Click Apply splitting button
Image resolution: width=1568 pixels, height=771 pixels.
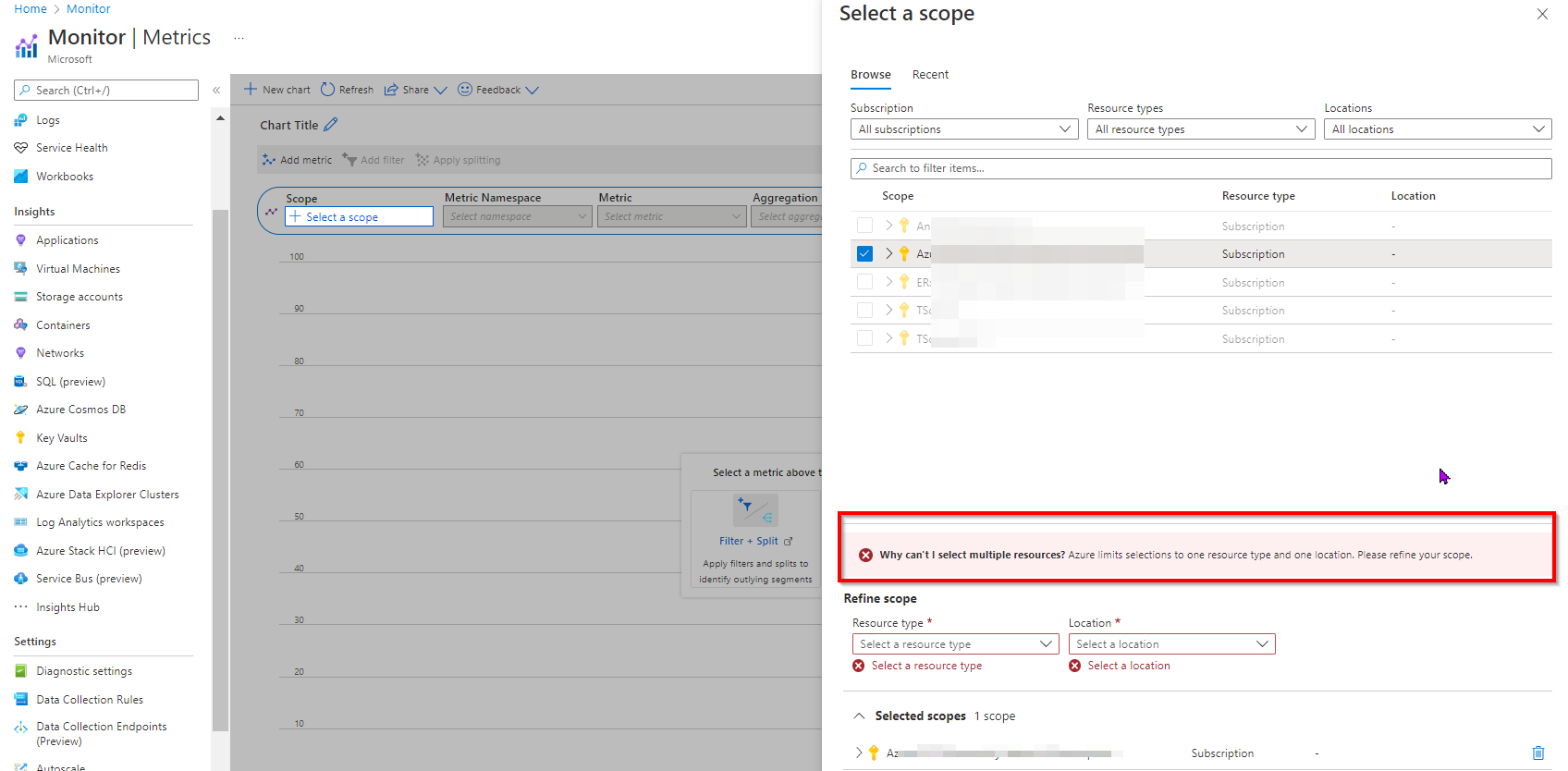tap(458, 160)
